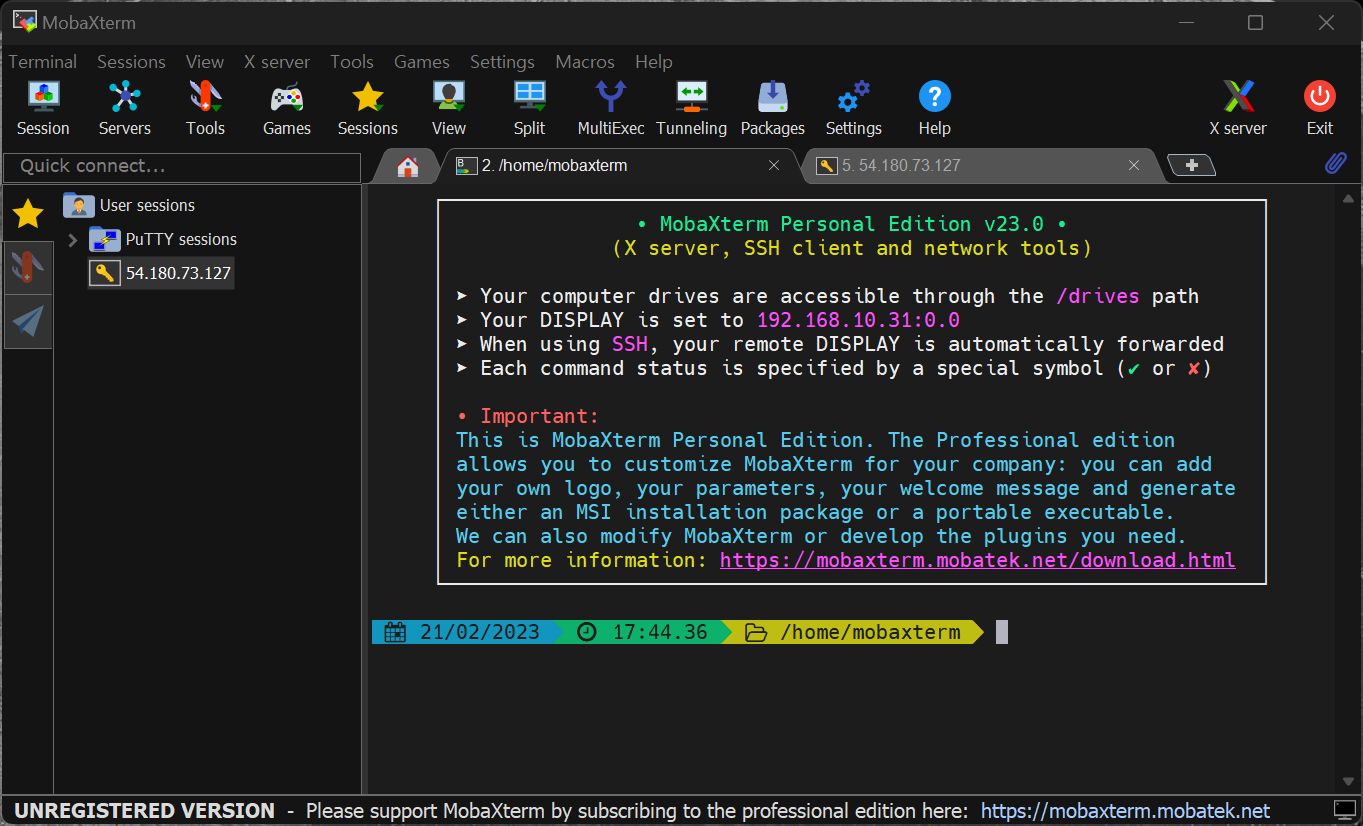Viewport: 1363px width, 826px height.
Task: Click the terminal scrollbar up arrow
Action: [1347, 200]
